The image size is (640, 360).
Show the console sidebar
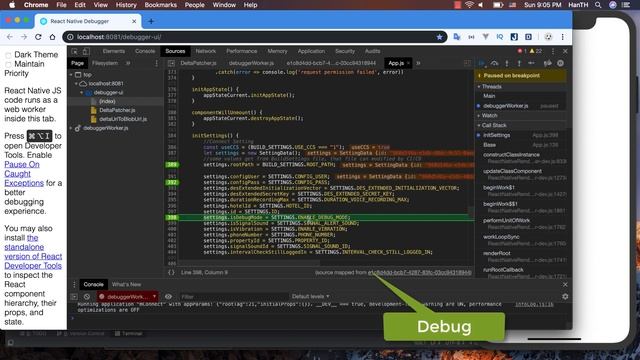click(x=74, y=297)
